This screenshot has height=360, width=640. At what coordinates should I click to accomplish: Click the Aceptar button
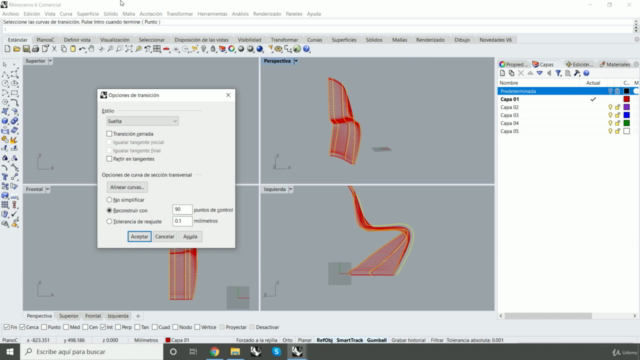coord(139,237)
